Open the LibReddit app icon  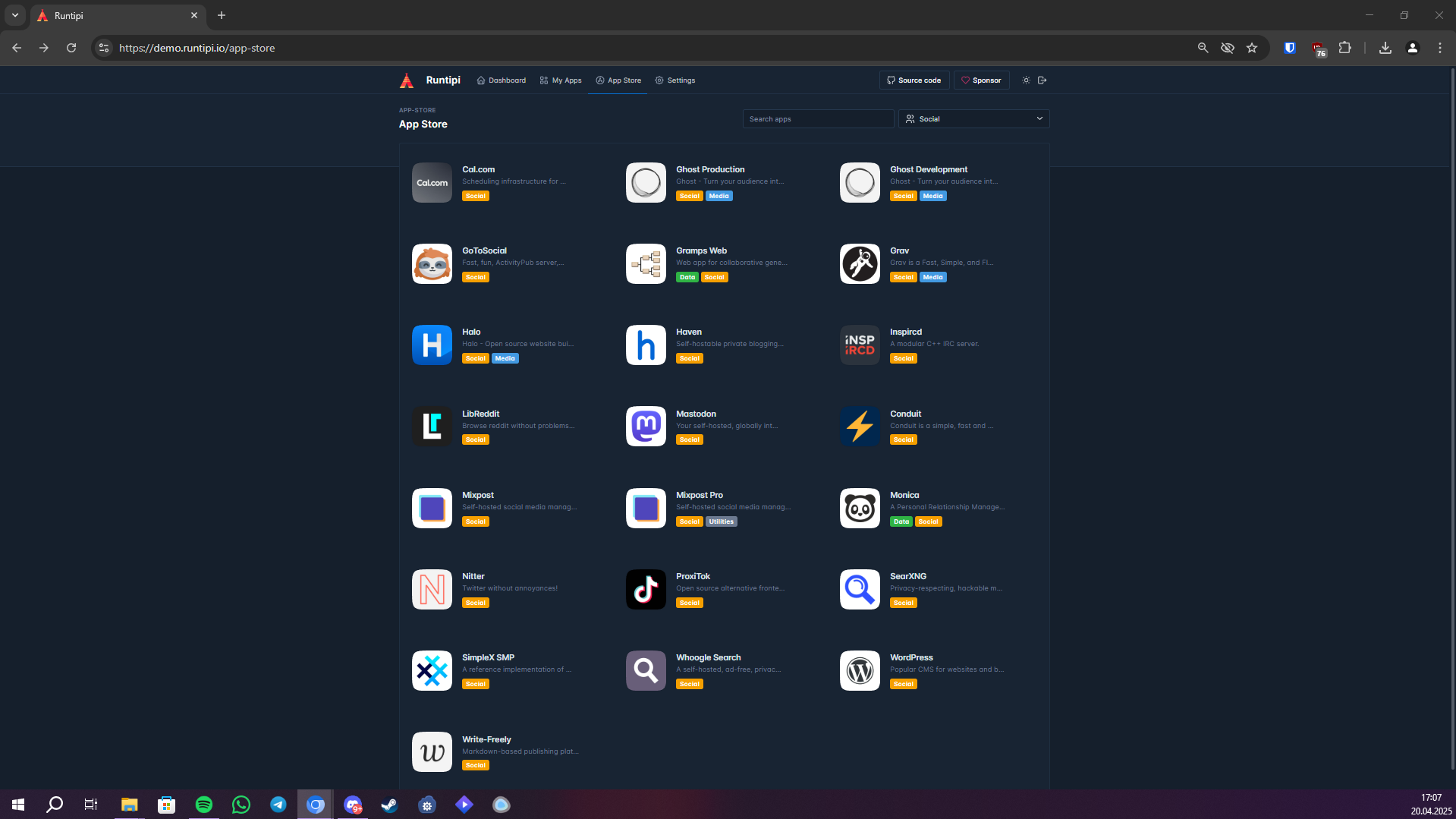point(432,426)
